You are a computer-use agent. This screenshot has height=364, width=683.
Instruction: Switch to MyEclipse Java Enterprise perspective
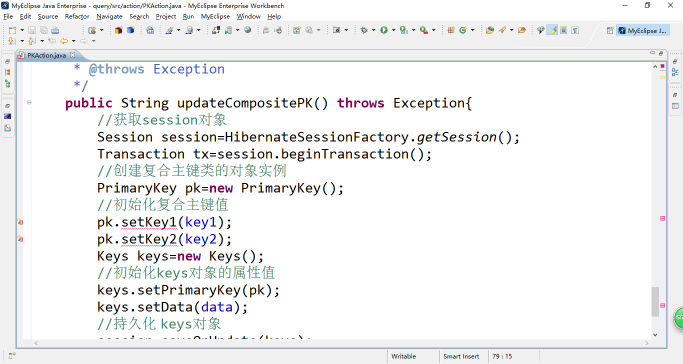(x=642, y=30)
